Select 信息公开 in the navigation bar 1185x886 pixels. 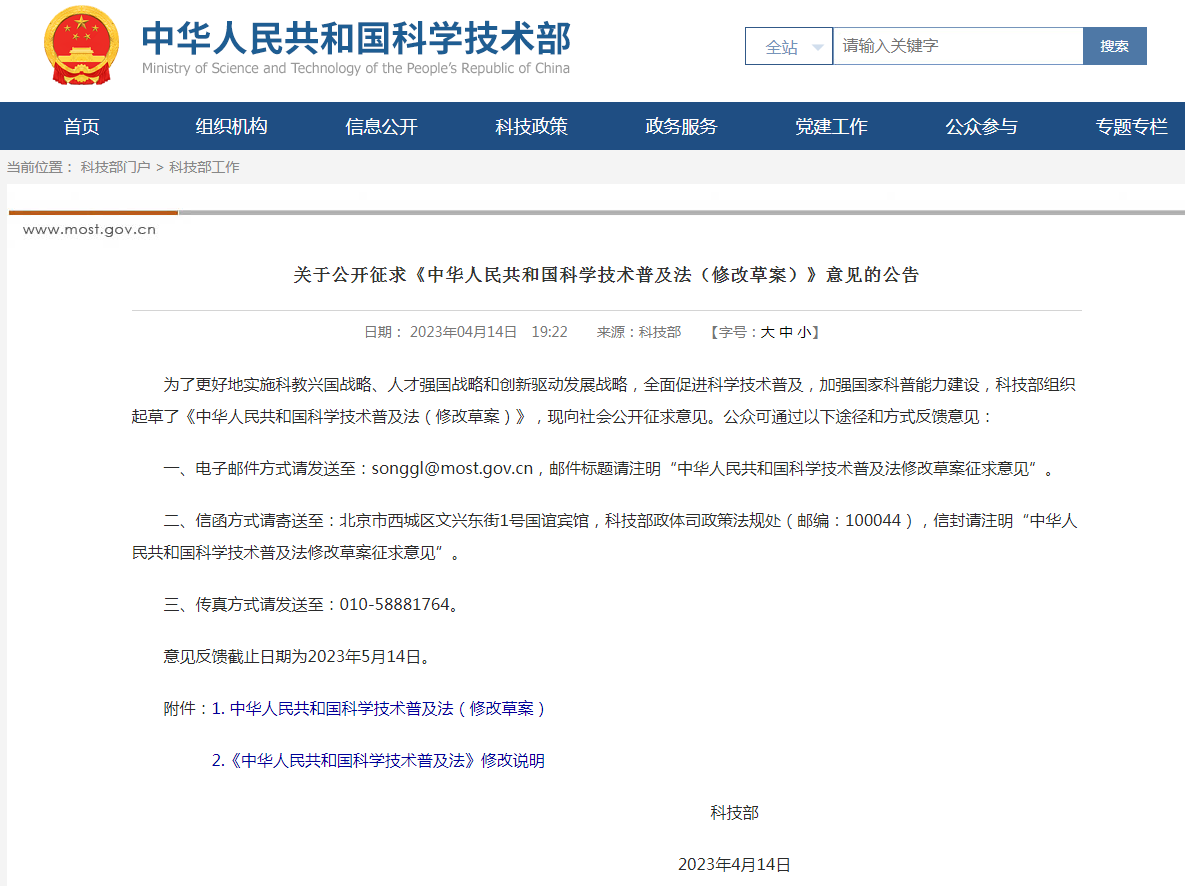coord(381,127)
